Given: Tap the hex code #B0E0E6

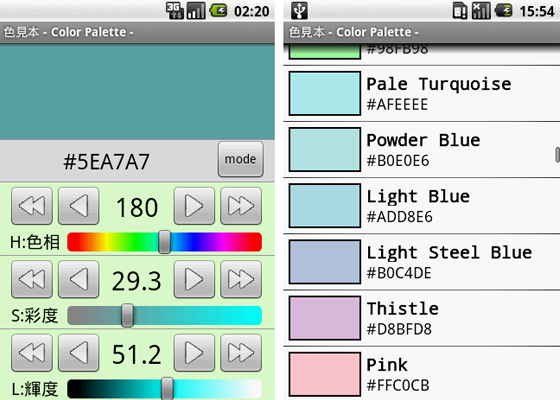Looking at the screenshot, I should 398,161.
